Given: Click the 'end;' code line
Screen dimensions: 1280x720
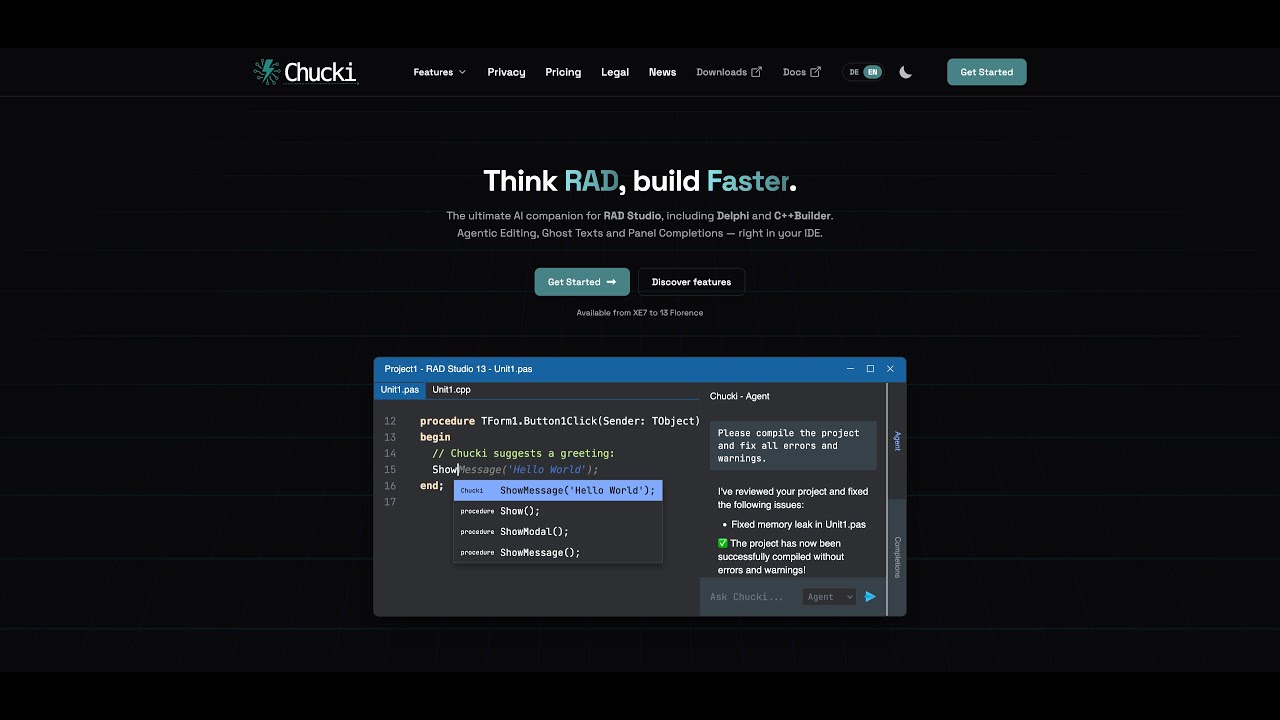Looking at the screenshot, I should 432,486.
